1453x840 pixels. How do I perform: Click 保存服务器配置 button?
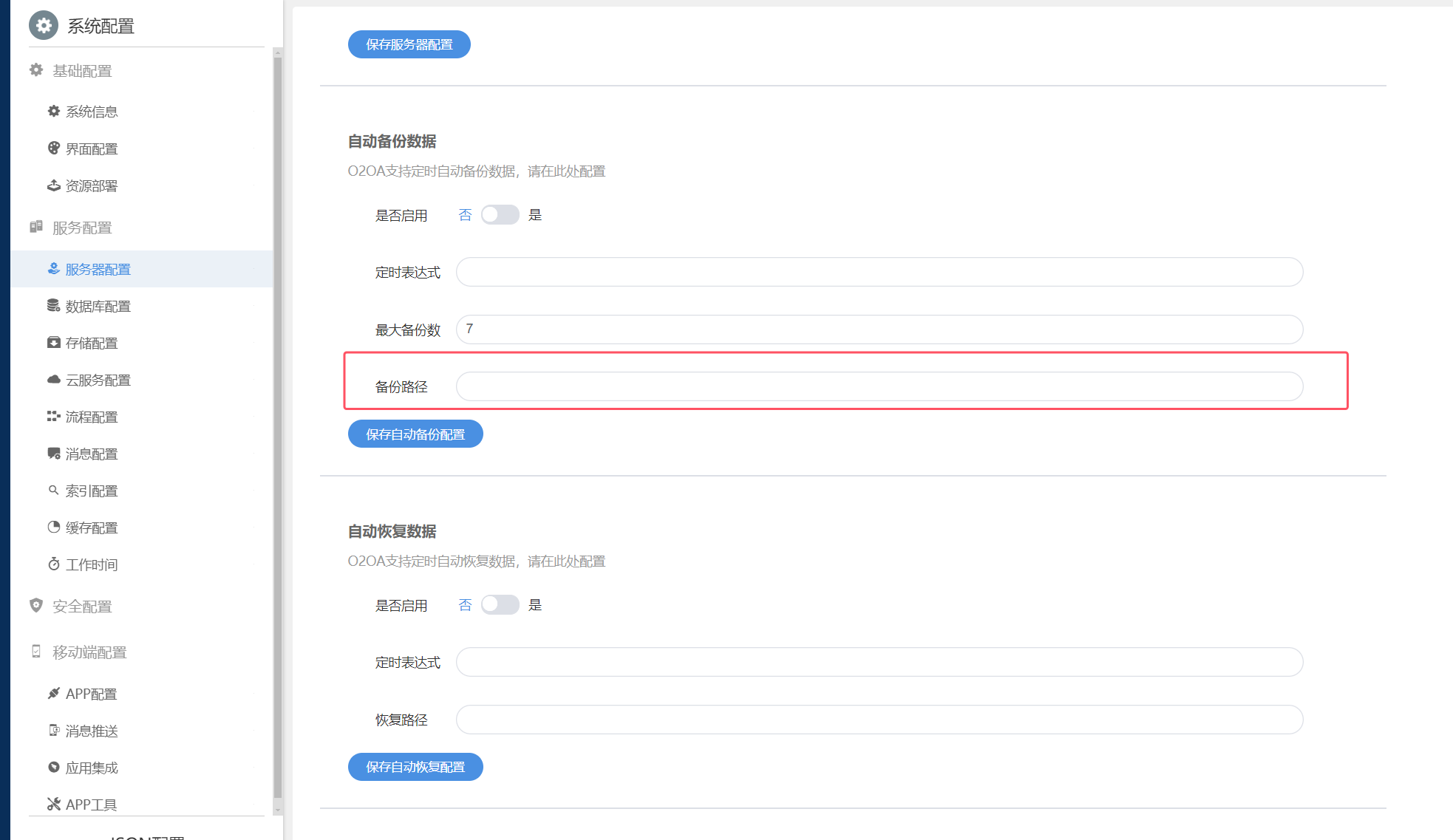409,44
